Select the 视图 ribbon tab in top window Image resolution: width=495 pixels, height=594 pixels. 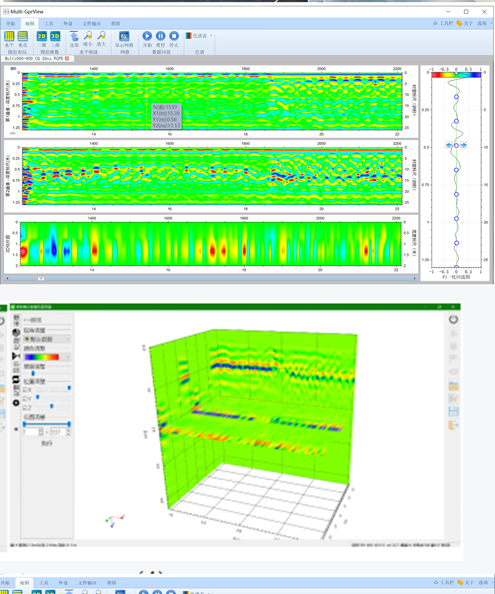pyautogui.click(x=30, y=23)
